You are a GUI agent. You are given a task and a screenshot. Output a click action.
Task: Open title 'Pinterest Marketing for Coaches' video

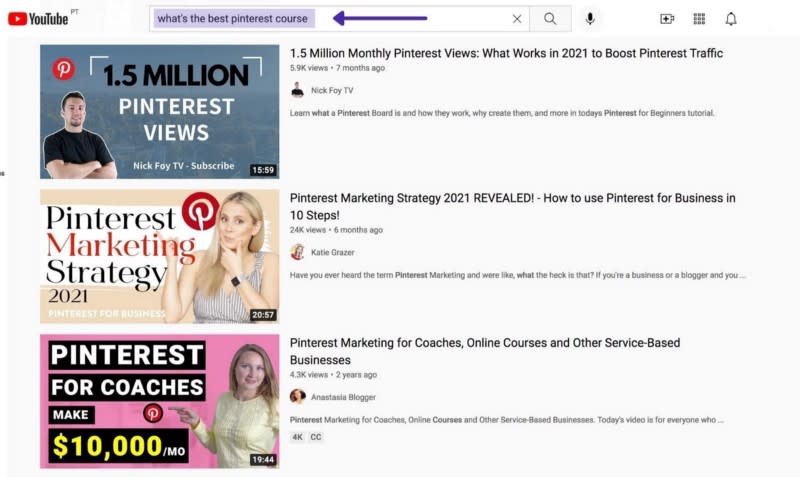485,352
